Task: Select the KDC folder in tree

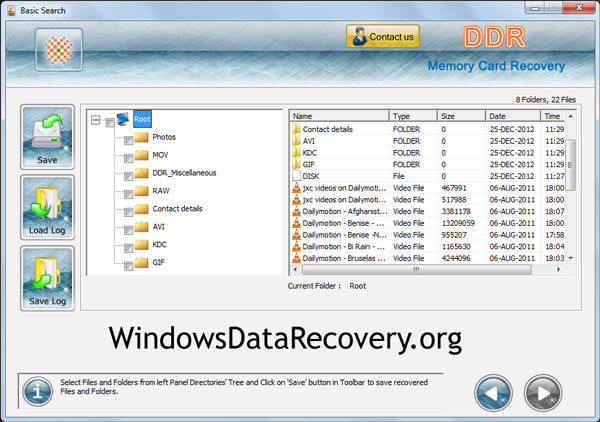Action: point(160,244)
